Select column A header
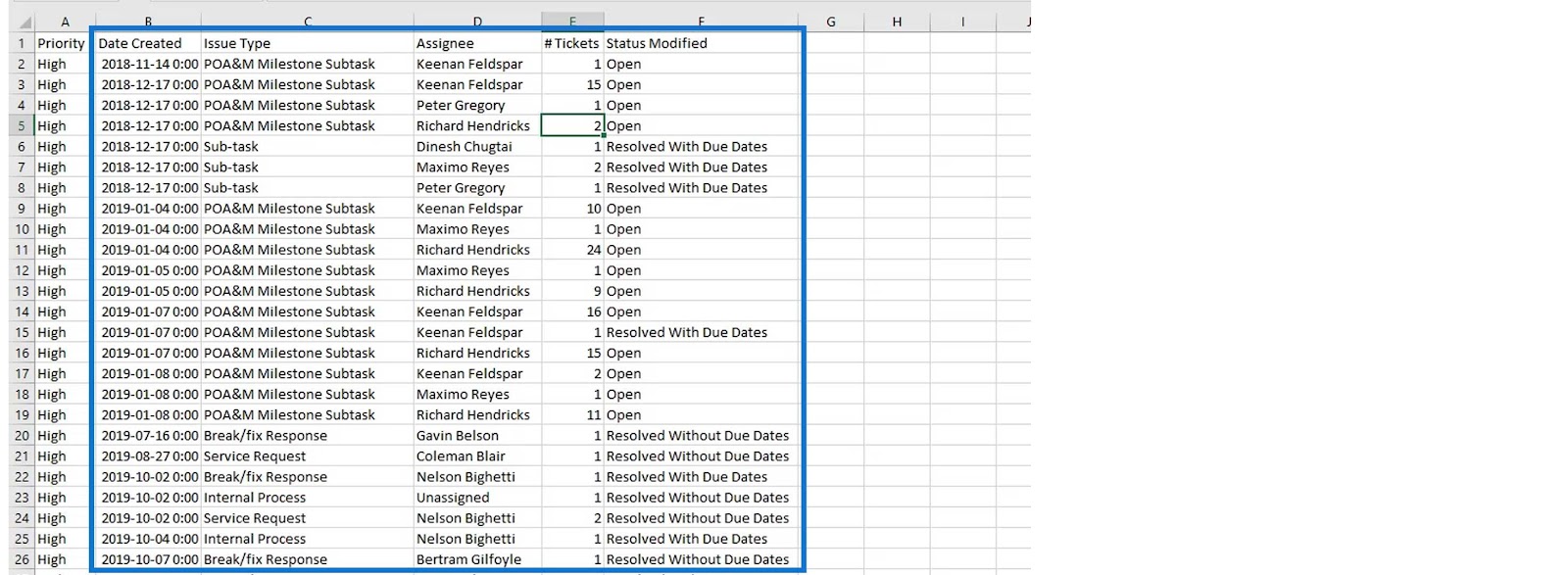1568x575 pixels. coord(65,22)
